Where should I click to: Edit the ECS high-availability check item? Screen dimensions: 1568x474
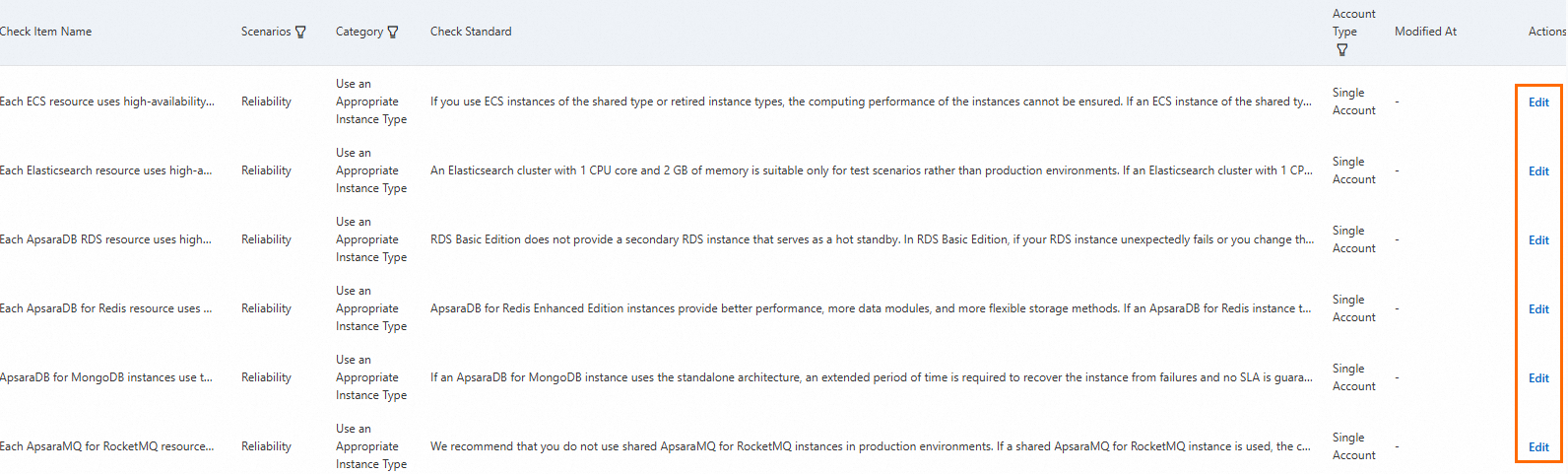point(1538,102)
